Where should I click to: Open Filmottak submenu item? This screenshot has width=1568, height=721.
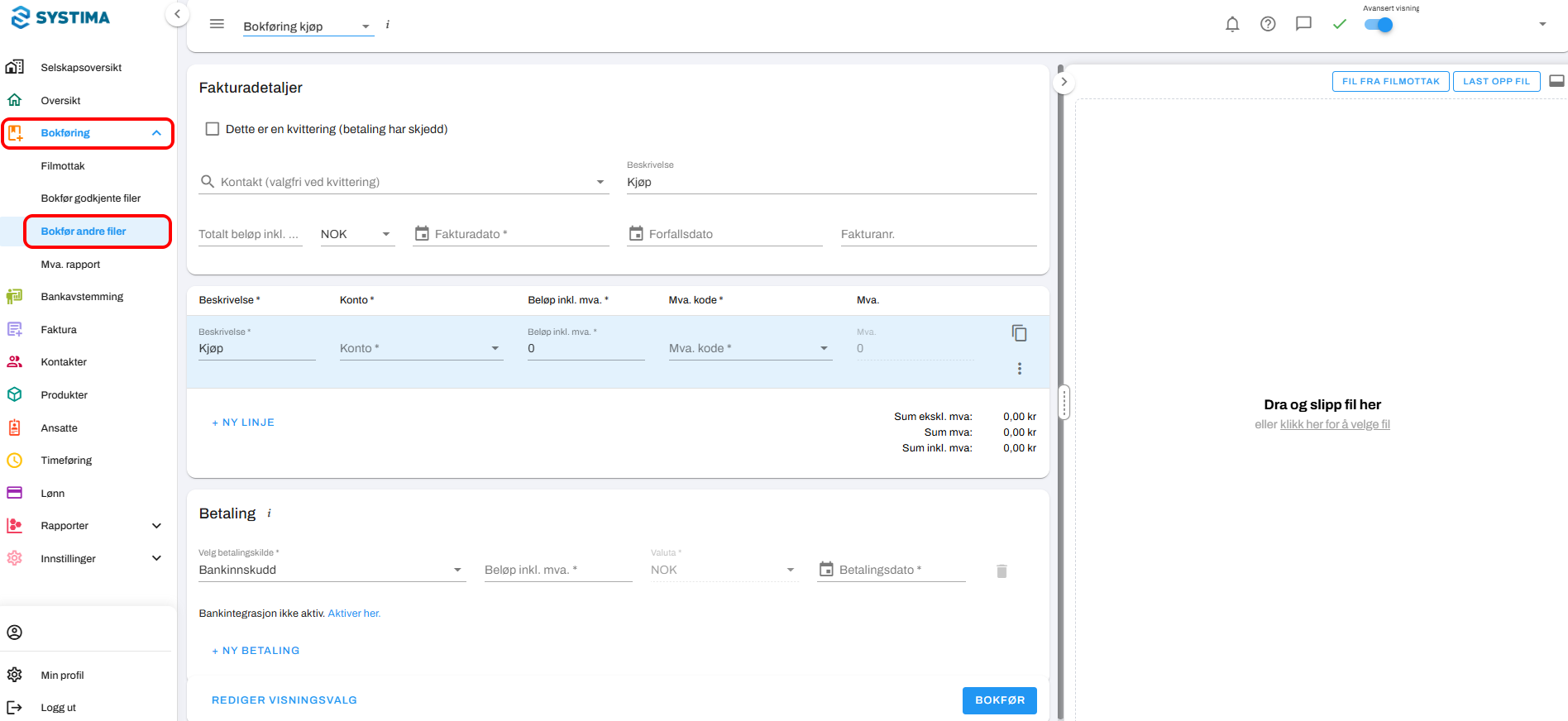coord(63,166)
